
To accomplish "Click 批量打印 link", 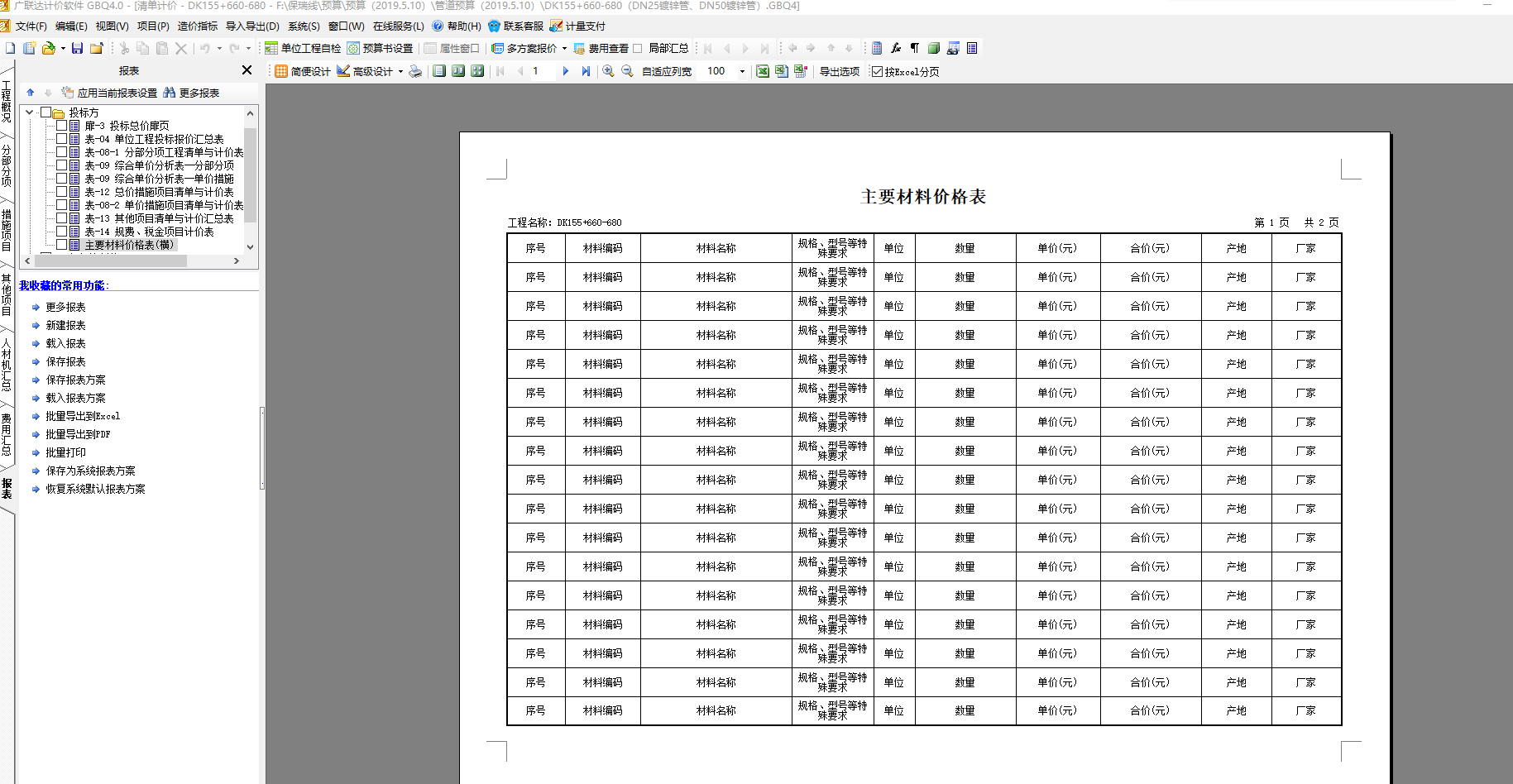I will tap(65, 452).
